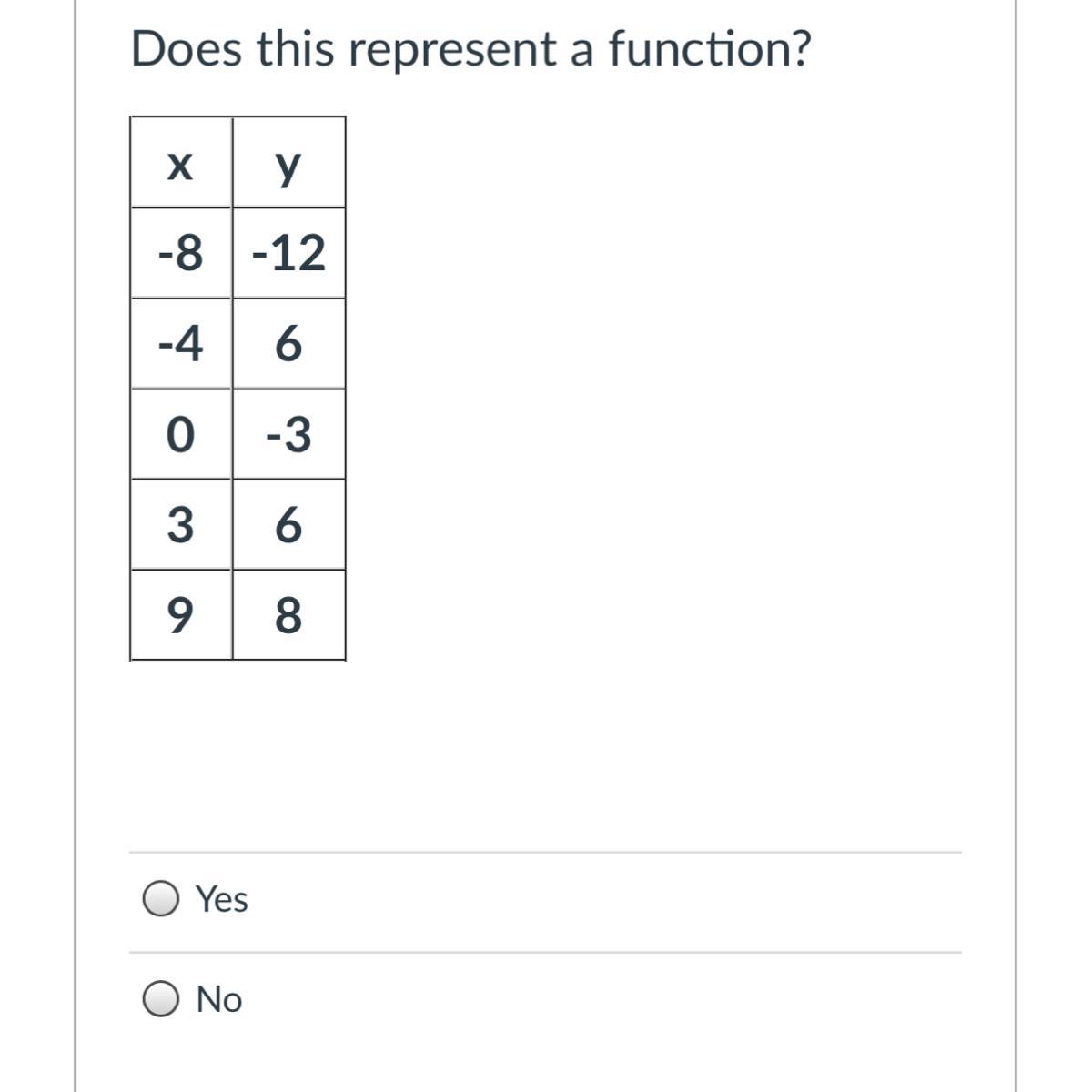This screenshot has width=1092, height=1092.
Task: Click the table cell containing 9
Action: pos(181,615)
